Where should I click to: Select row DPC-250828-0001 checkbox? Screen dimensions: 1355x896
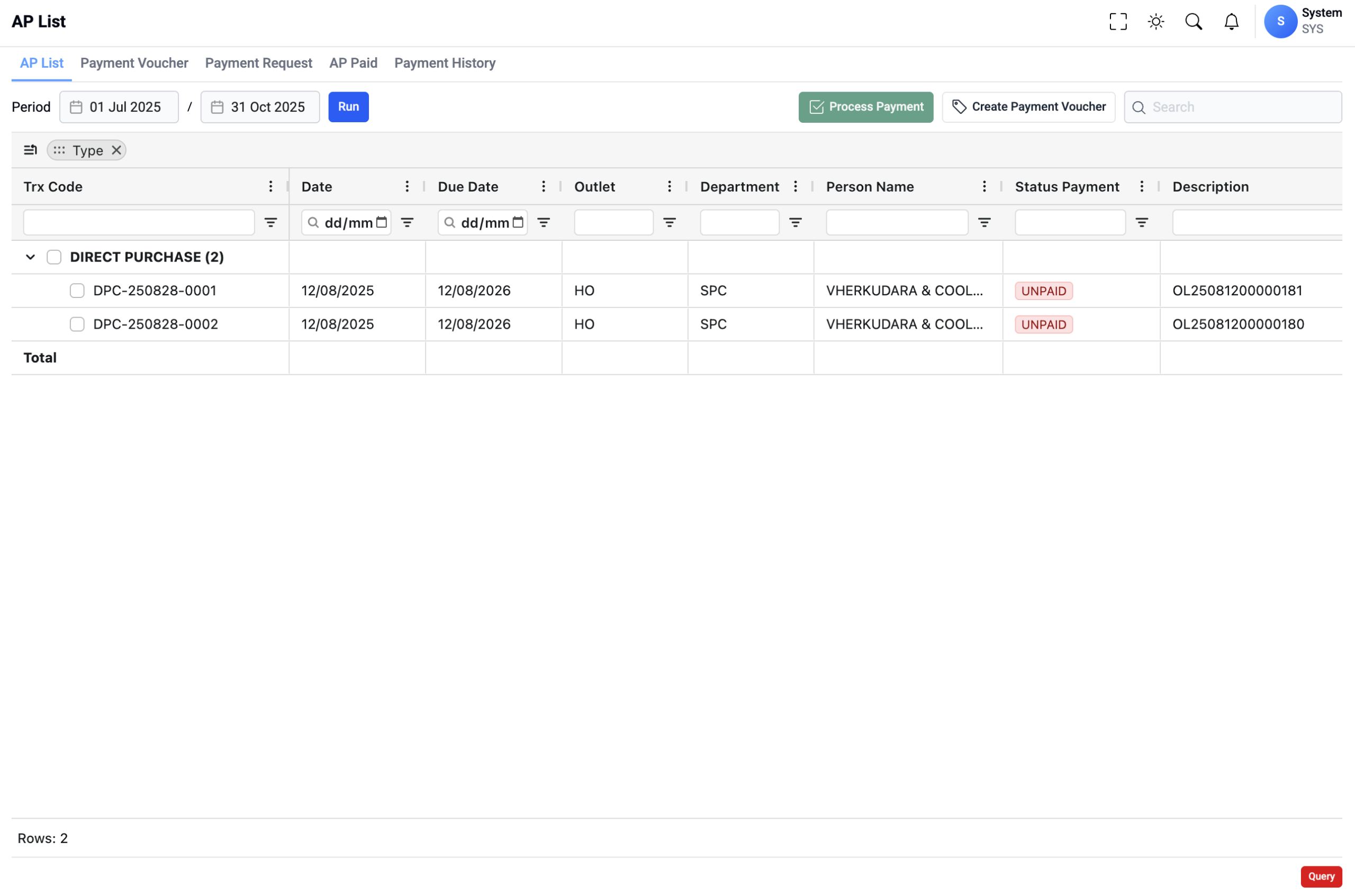click(77, 291)
